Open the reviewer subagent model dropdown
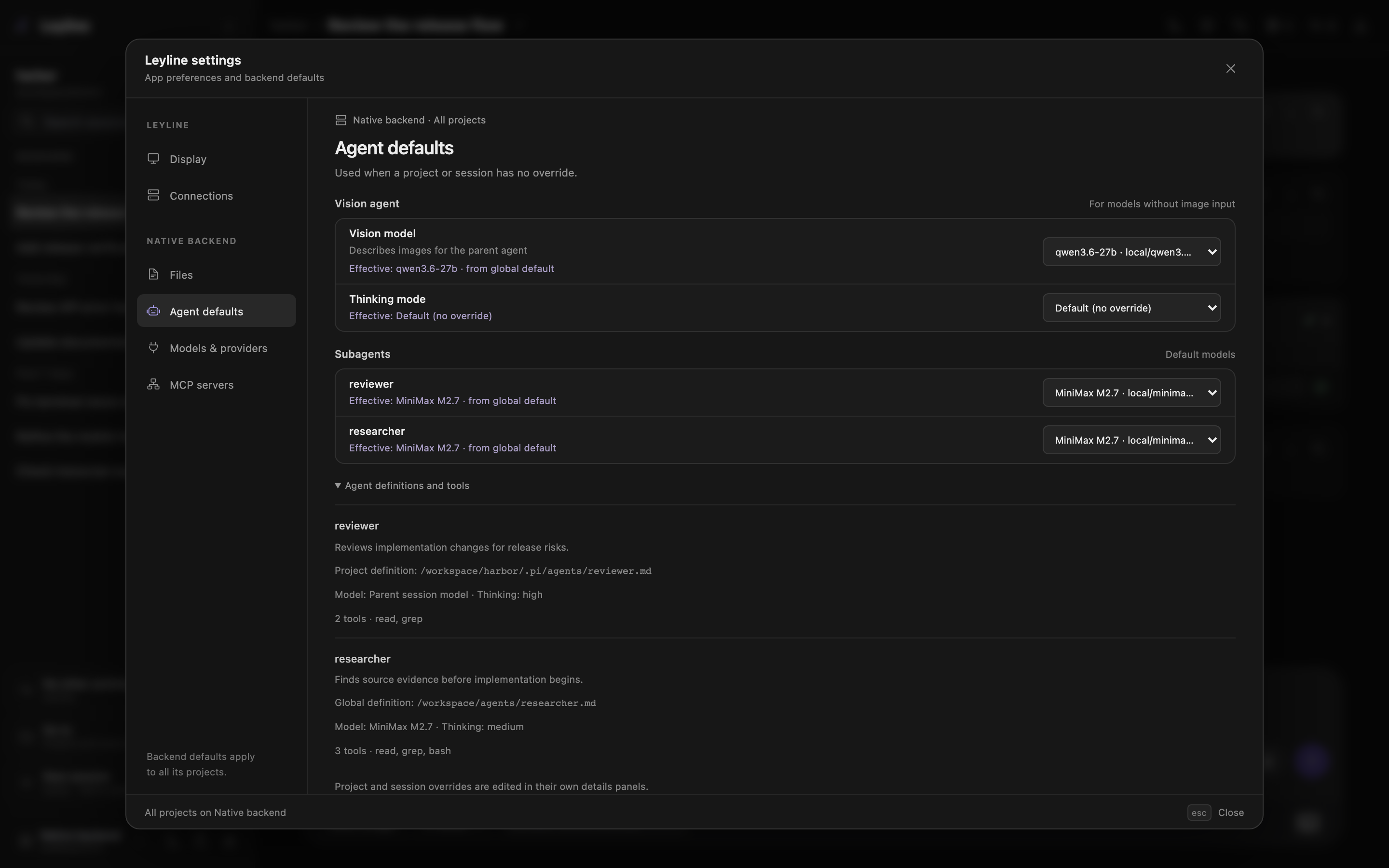 1131,393
